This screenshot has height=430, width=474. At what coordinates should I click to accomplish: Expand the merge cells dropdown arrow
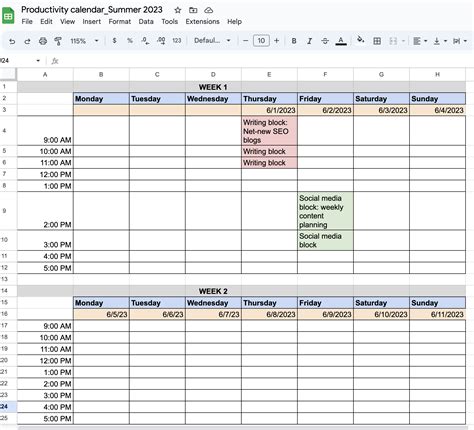pos(403,41)
